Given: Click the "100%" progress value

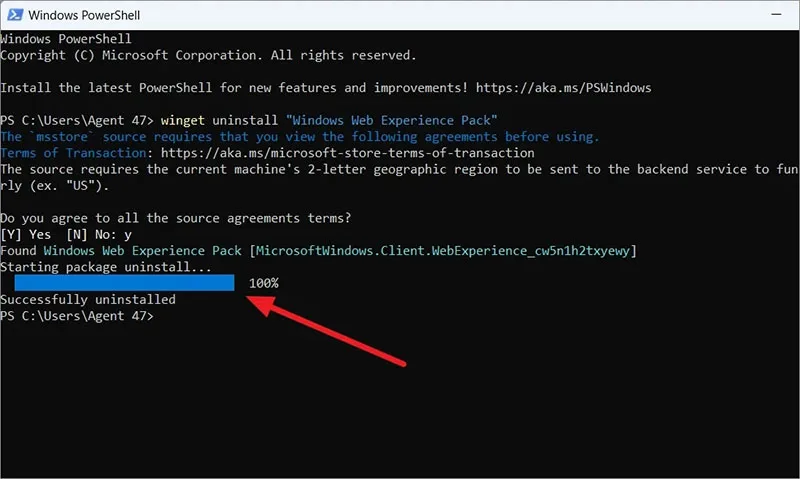Looking at the screenshot, I should [264, 283].
